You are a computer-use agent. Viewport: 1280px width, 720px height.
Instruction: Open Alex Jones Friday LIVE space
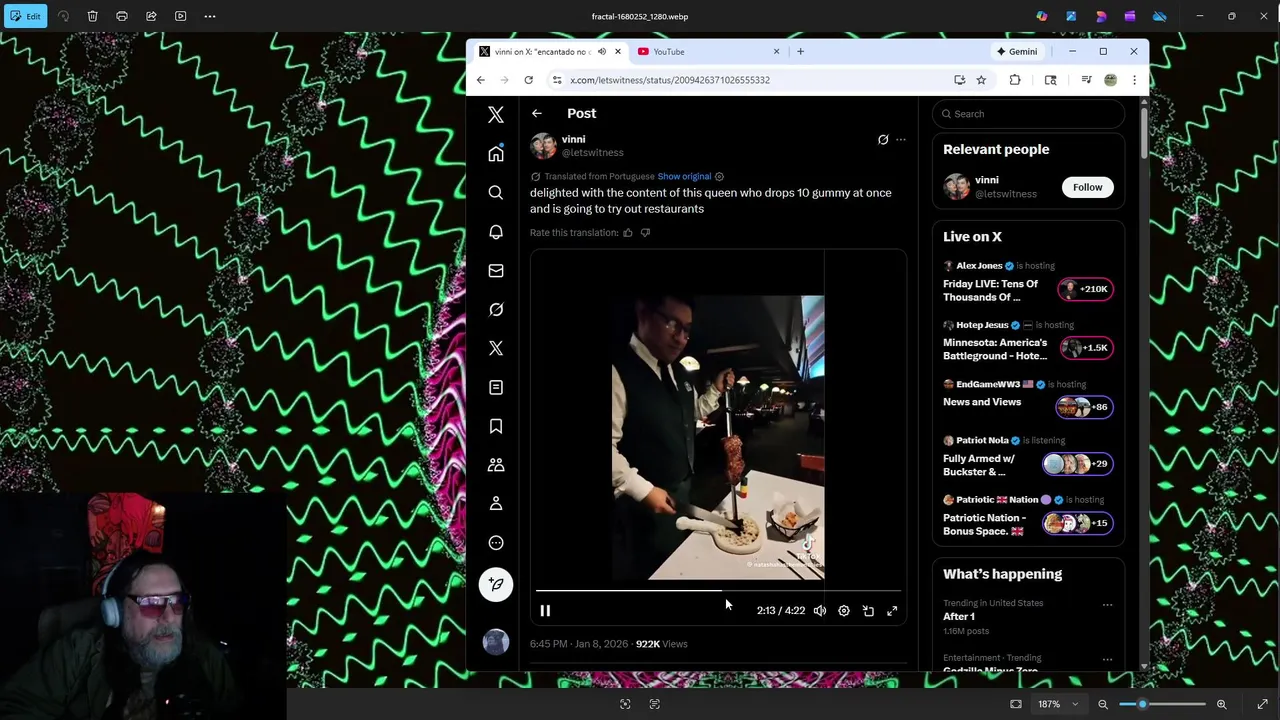(1028, 283)
